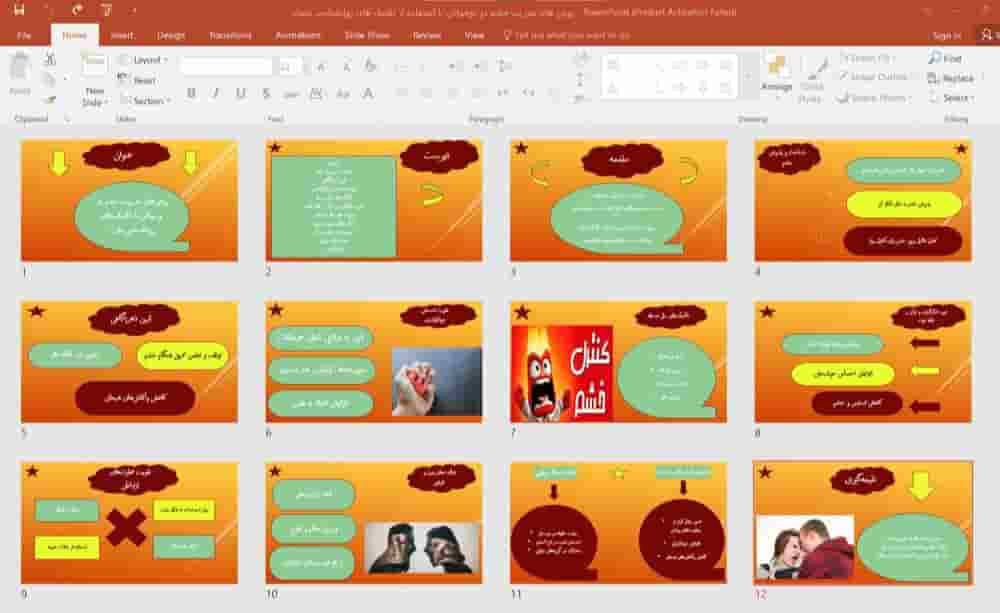Open the Arrange dropdown
This screenshot has width=1000, height=613.
click(777, 79)
